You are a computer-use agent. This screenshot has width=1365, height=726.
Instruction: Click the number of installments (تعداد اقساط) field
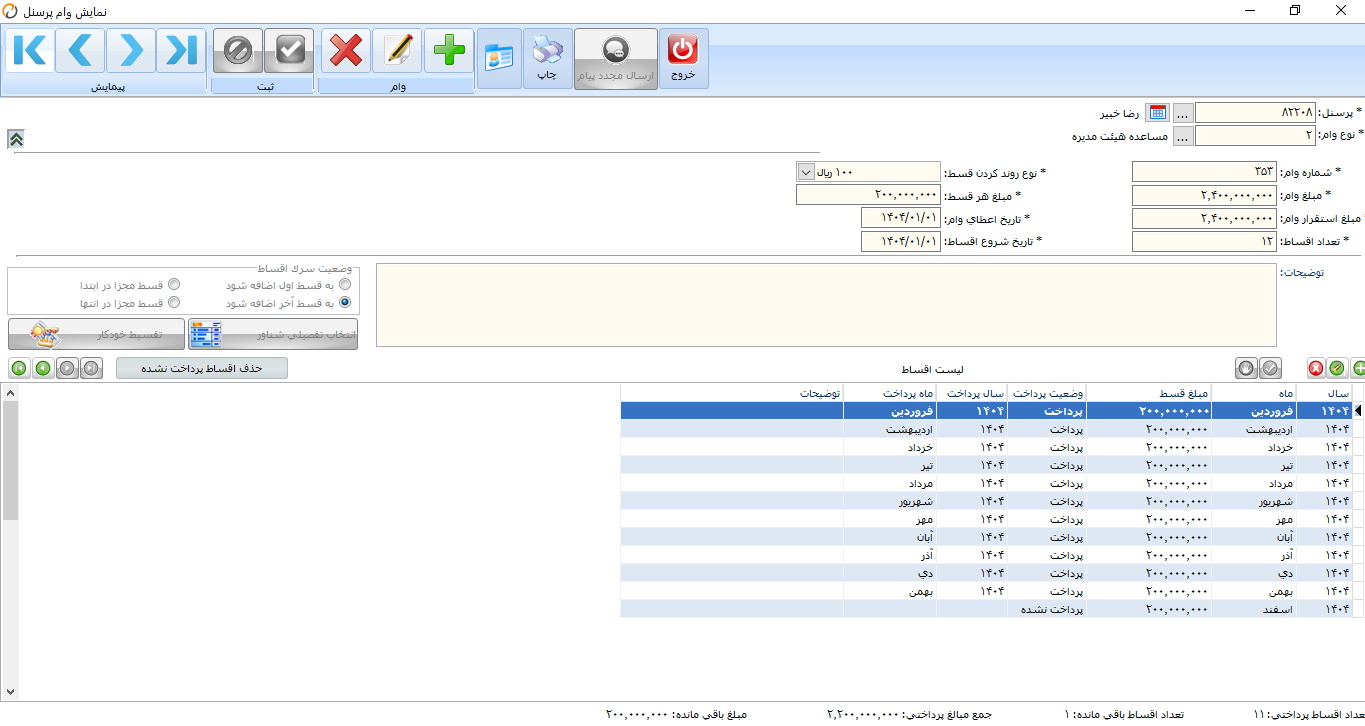click(1204, 241)
